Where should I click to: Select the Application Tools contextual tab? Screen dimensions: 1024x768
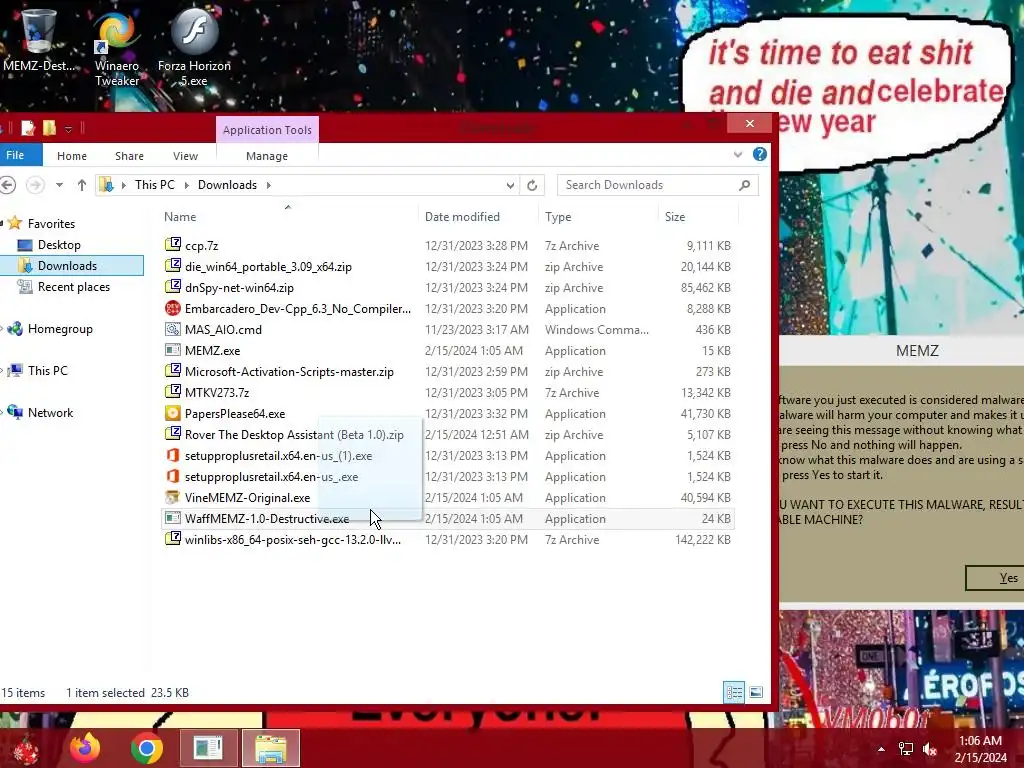coord(267,129)
